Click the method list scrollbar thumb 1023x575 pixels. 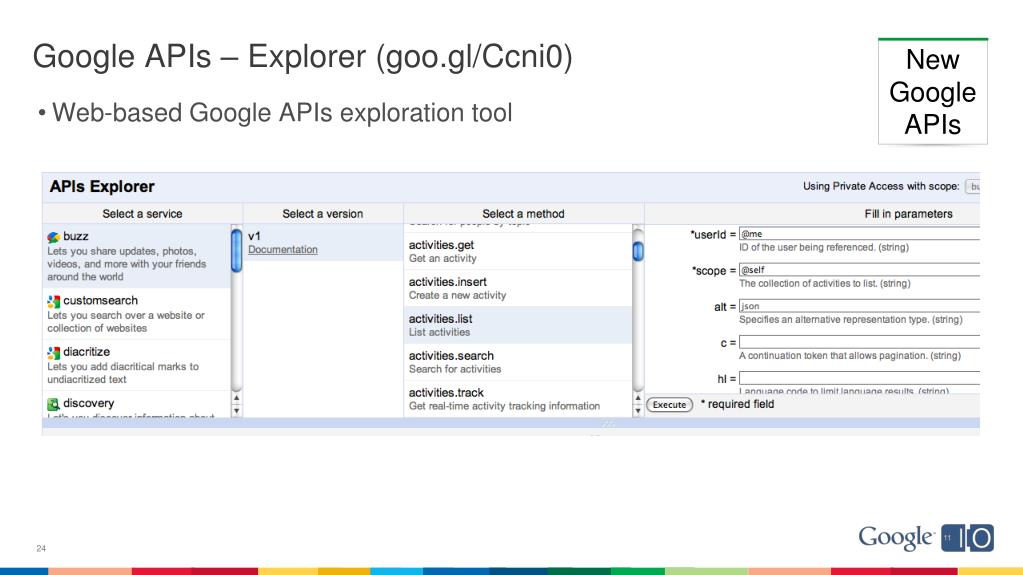638,251
